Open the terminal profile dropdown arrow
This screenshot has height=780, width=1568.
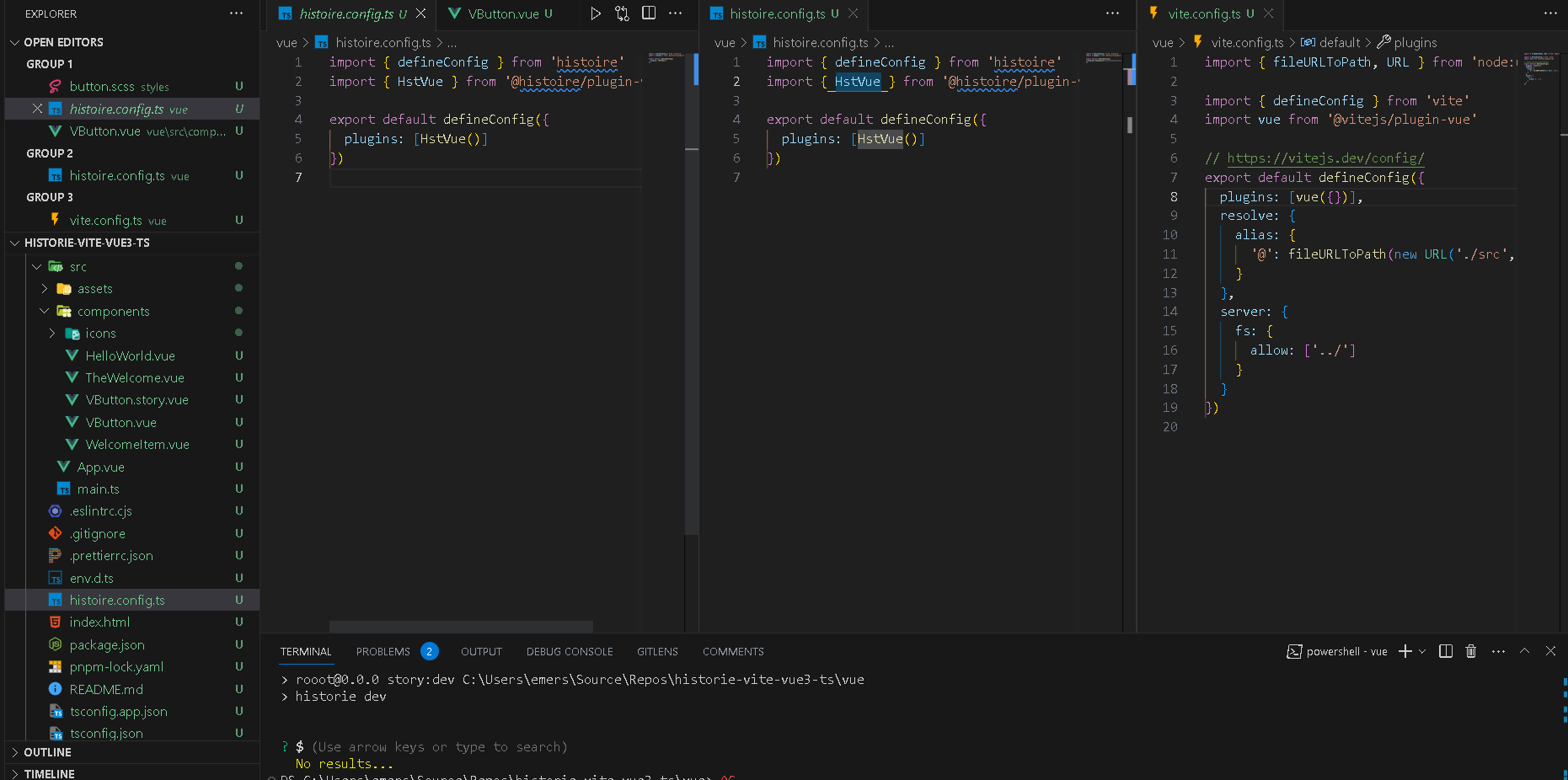click(1423, 651)
